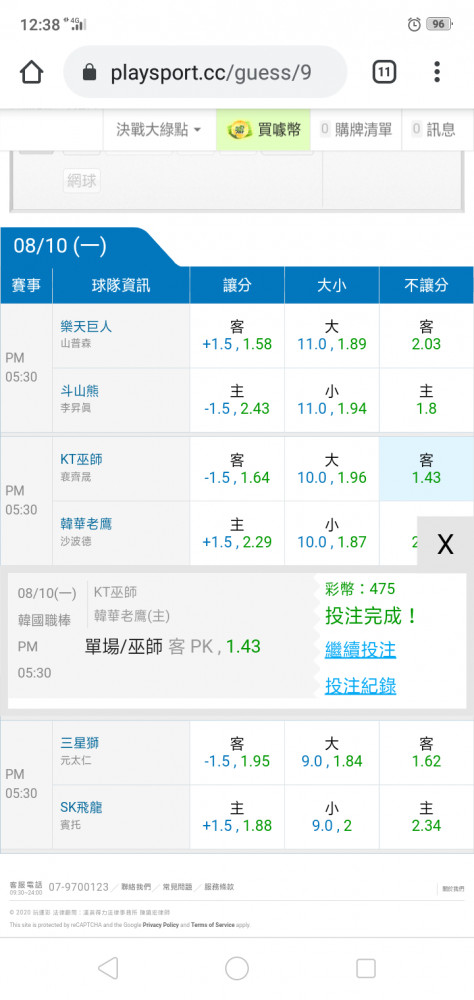Tap the Android recent apps square

[366, 968]
